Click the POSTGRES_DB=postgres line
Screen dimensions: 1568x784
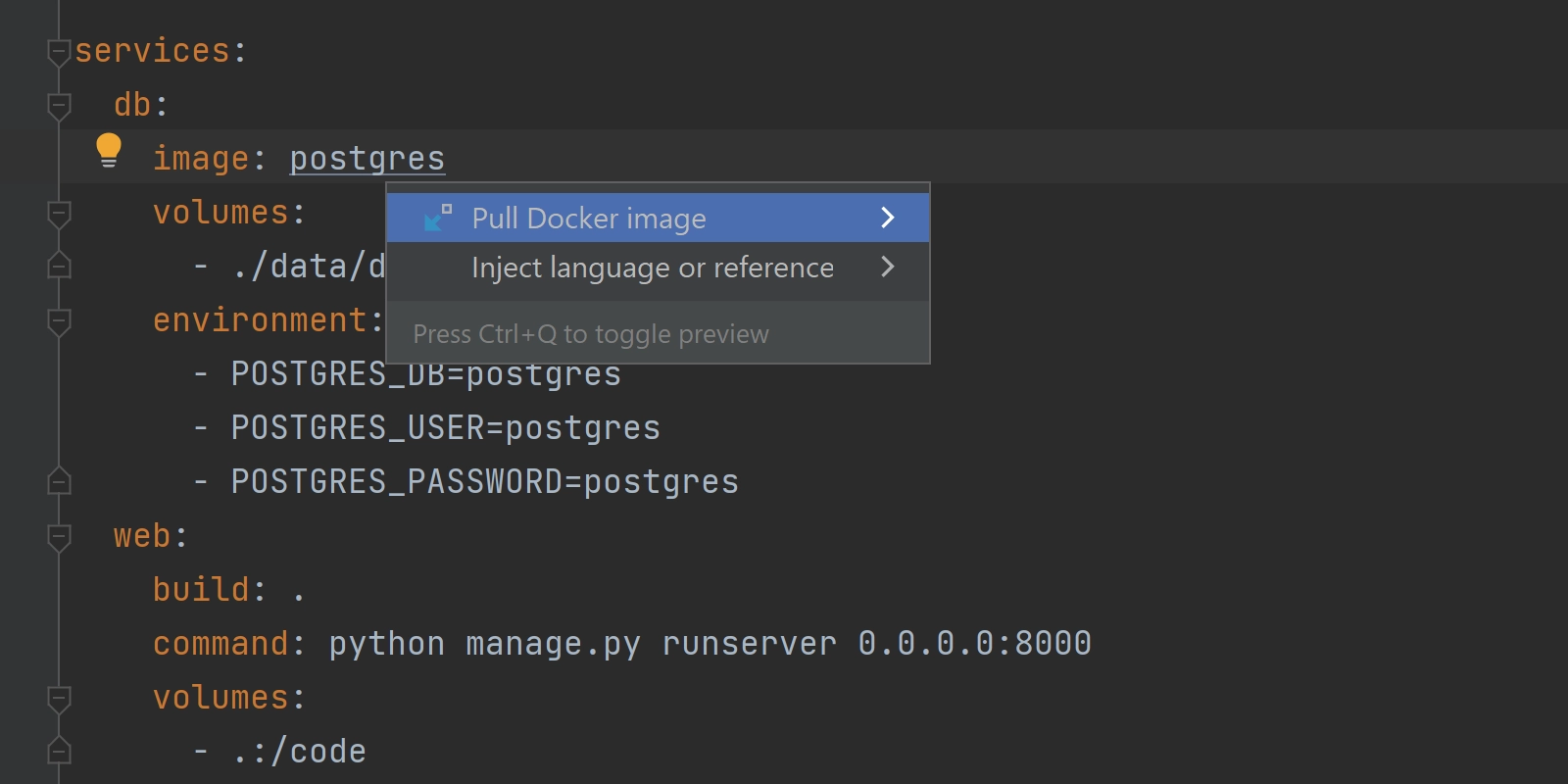[x=426, y=374]
